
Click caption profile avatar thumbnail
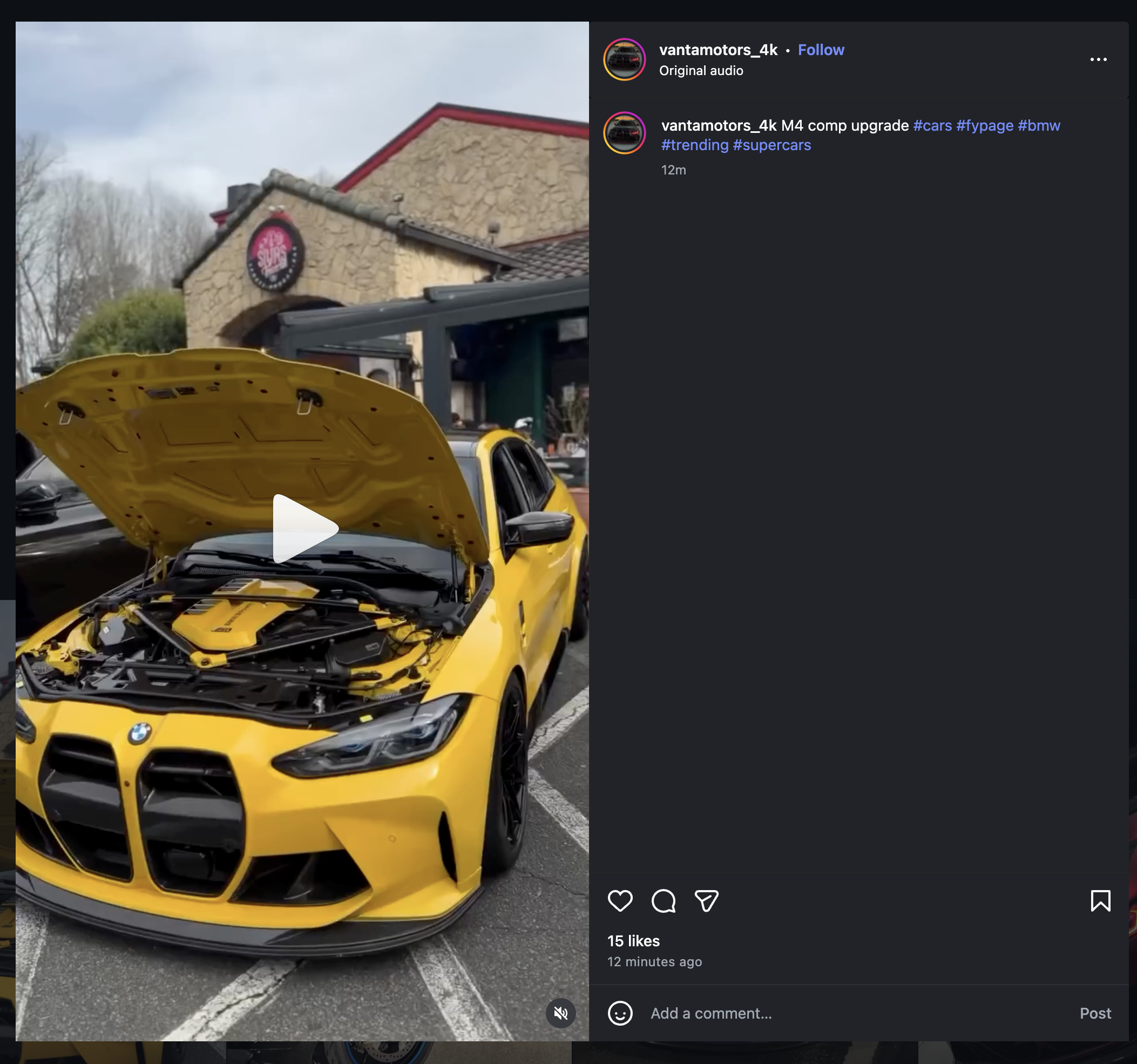625,133
